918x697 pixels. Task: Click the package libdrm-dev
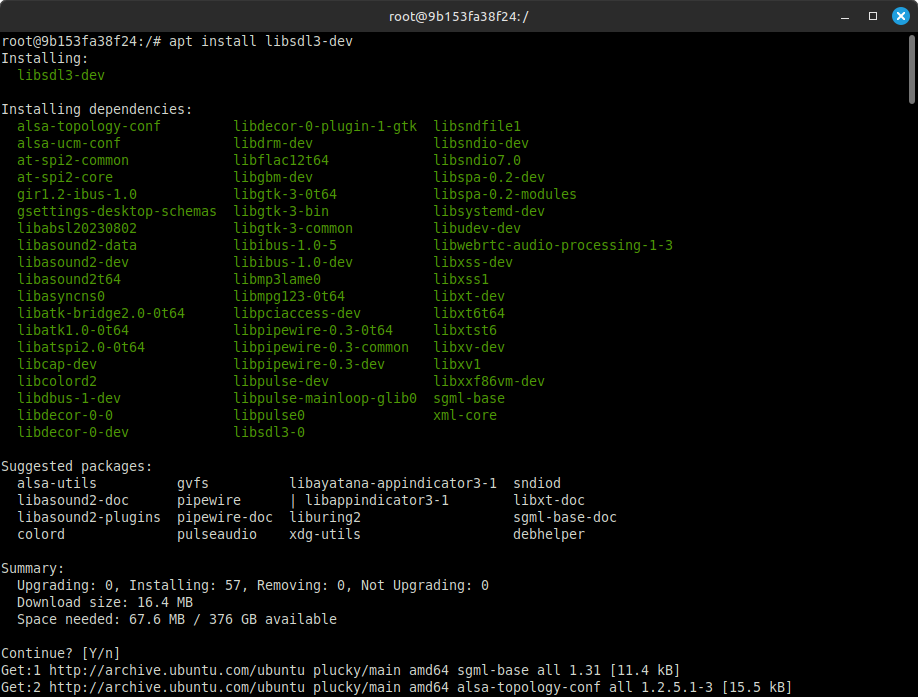coord(273,143)
